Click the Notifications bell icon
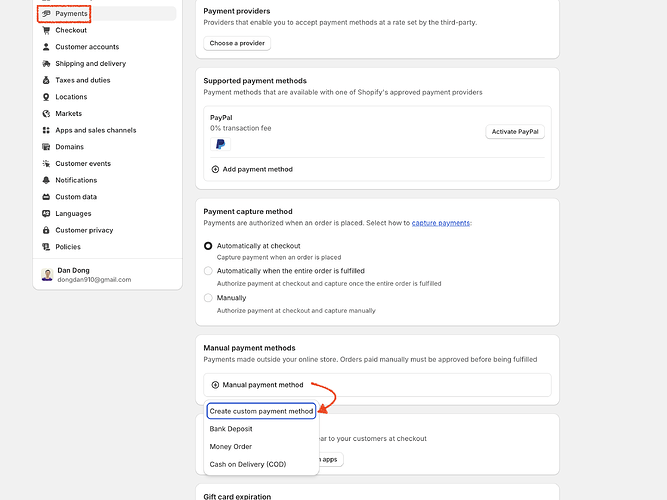Viewport: 667px width, 500px height. tap(46, 180)
